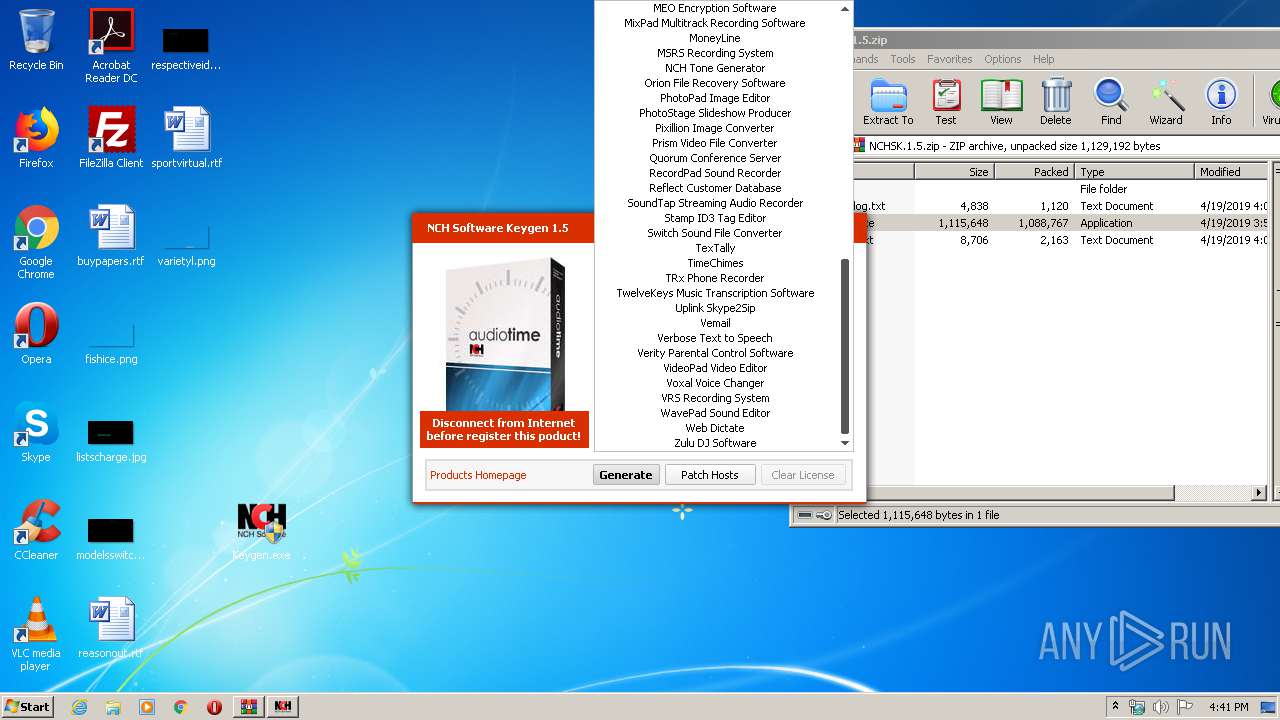1280x720 pixels.
Task: Choose Prism Video File Converter
Action: coord(715,143)
